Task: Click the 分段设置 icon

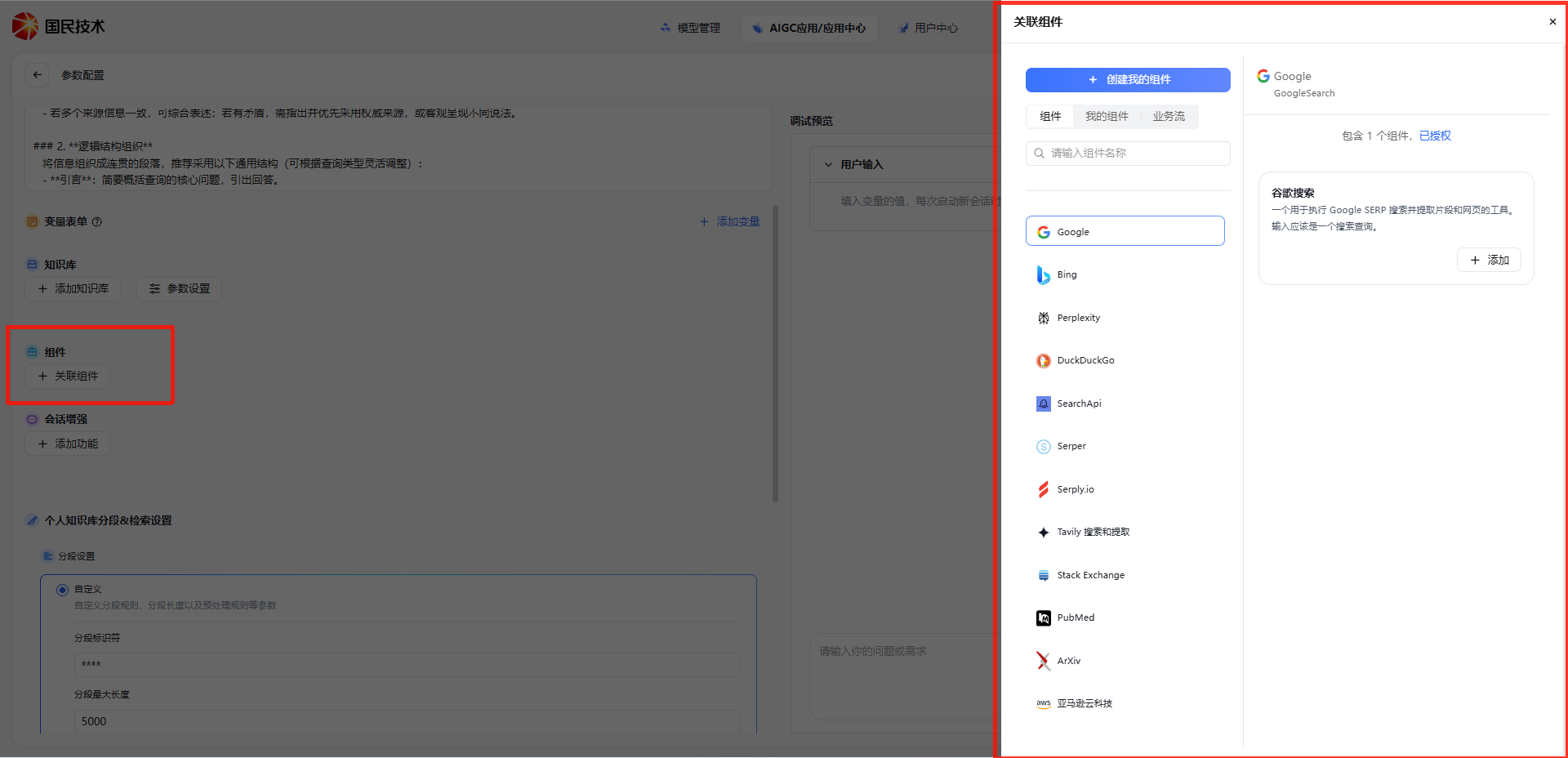Action: (x=47, y=556)
